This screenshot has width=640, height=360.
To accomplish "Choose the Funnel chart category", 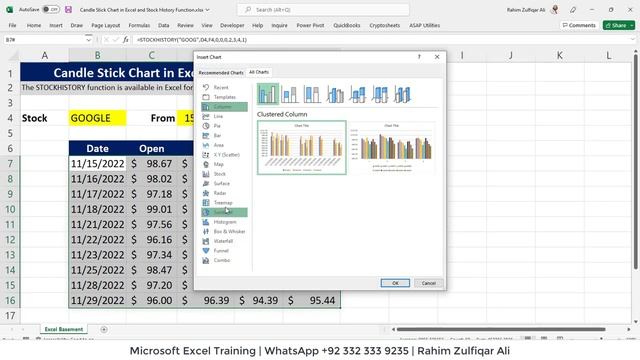I will (x=224, y=251).
